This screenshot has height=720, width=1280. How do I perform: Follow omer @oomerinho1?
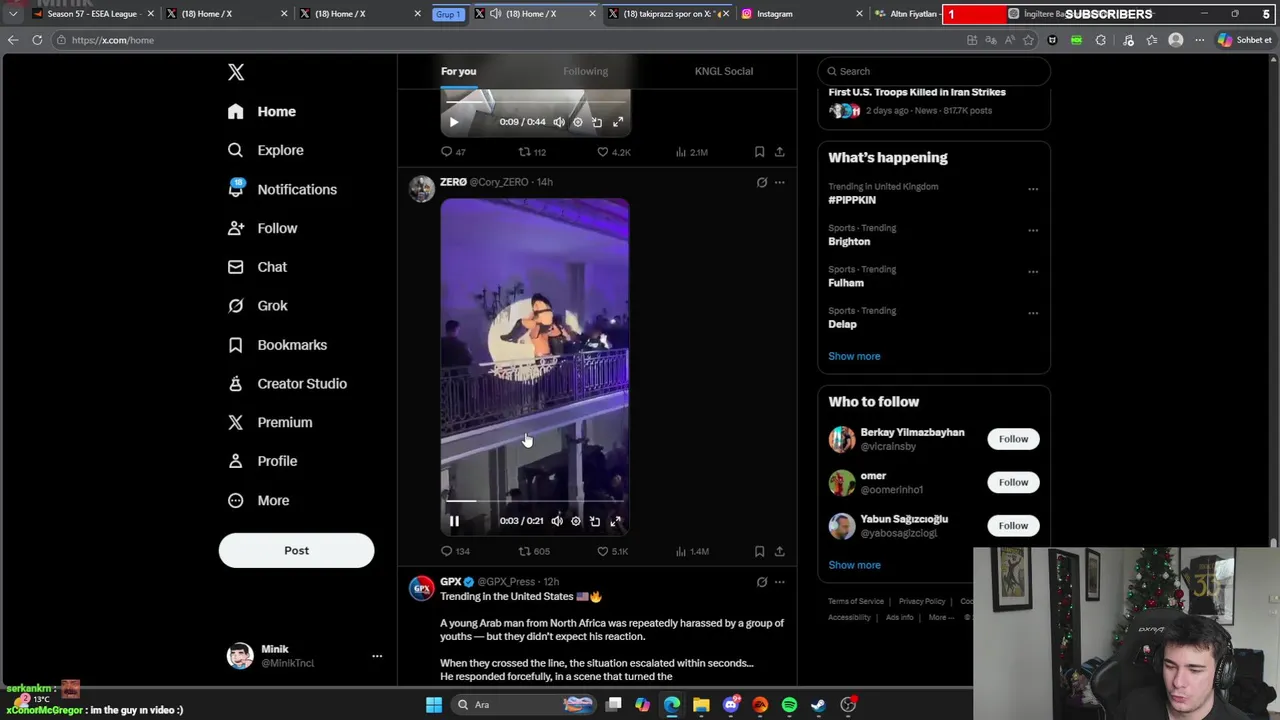pyautogui.click(x=1013, y=482)
